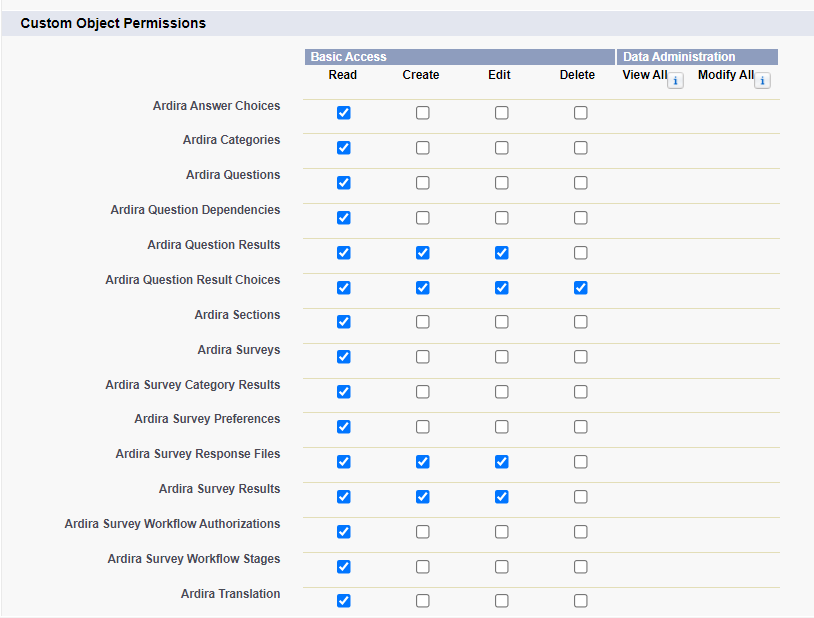Enable Create permission for Ardira Sections
The image size is (814, 618).
click(422, 322)
